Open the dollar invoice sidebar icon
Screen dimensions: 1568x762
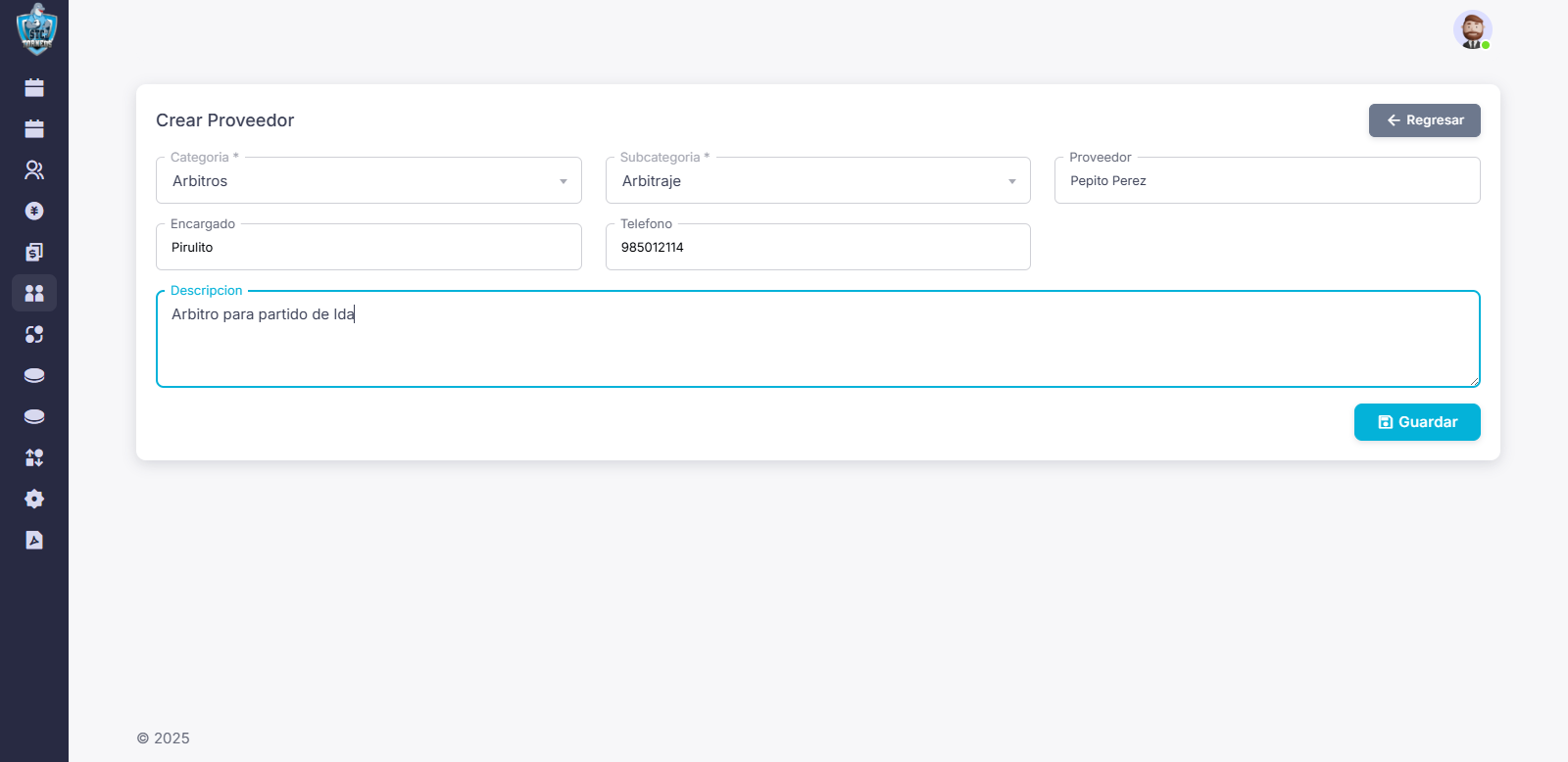coord(34,253)
